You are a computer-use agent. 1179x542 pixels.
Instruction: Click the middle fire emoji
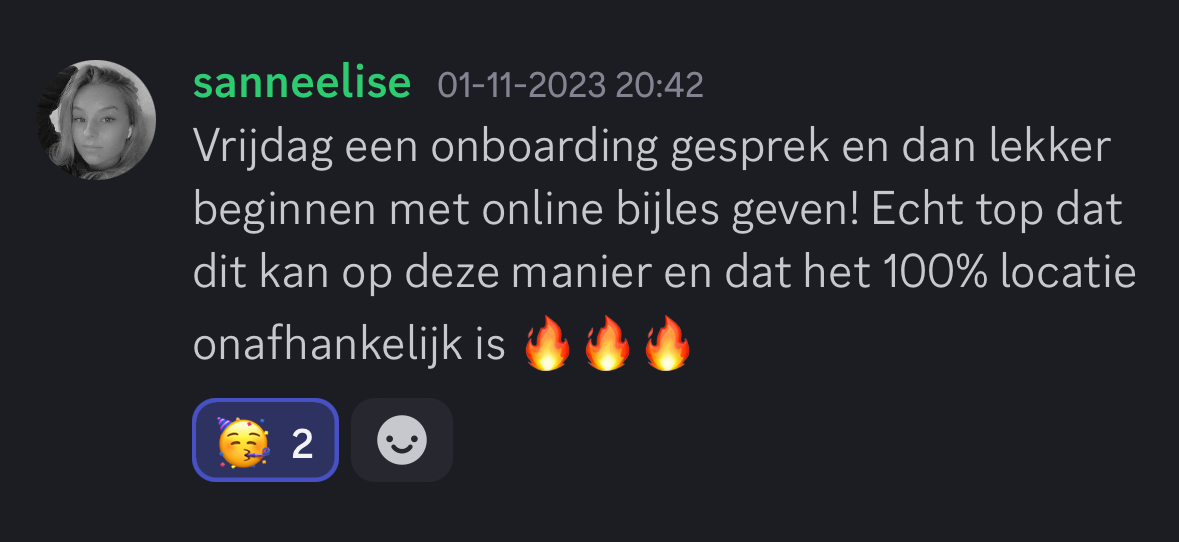pos(607,344)
